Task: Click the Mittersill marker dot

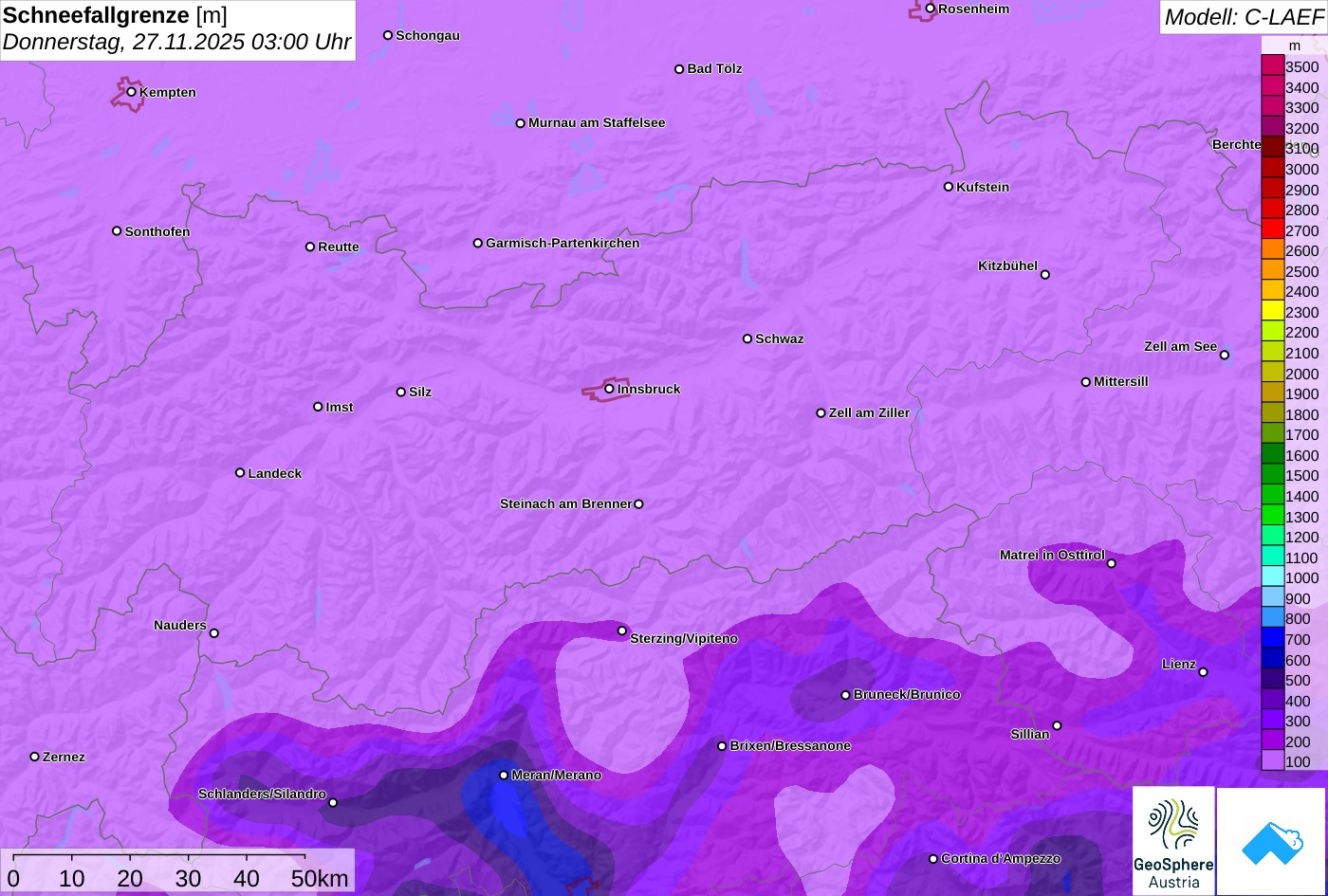Action: (x=1086, y=382)
